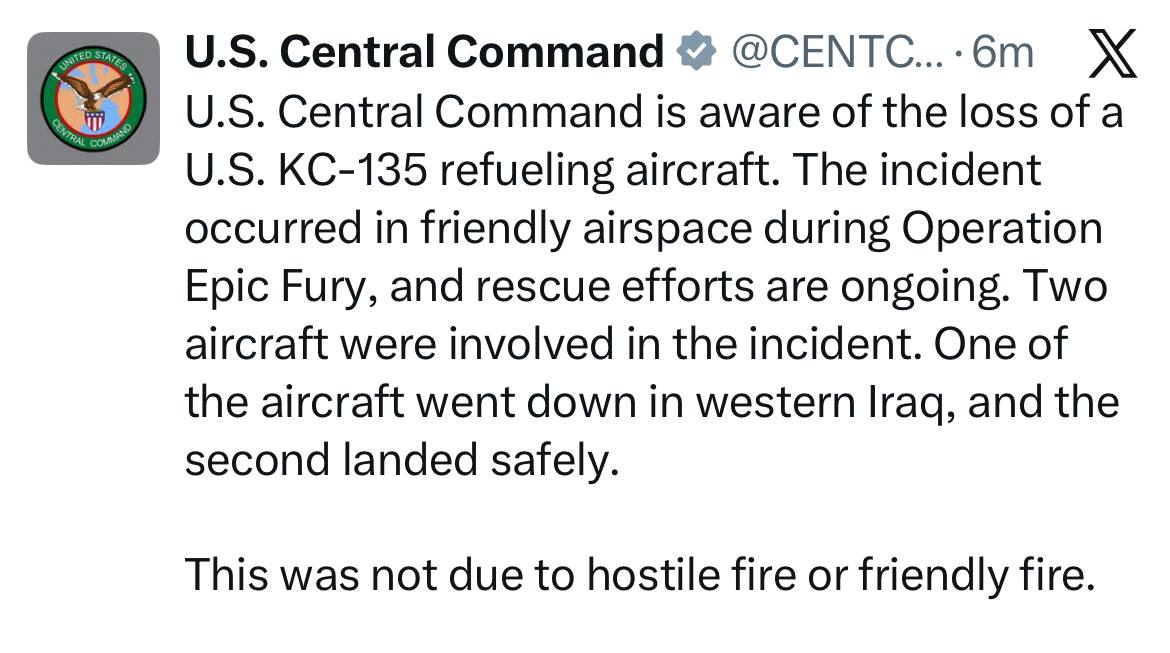Open the X logo icon

tap(1112, 54)
